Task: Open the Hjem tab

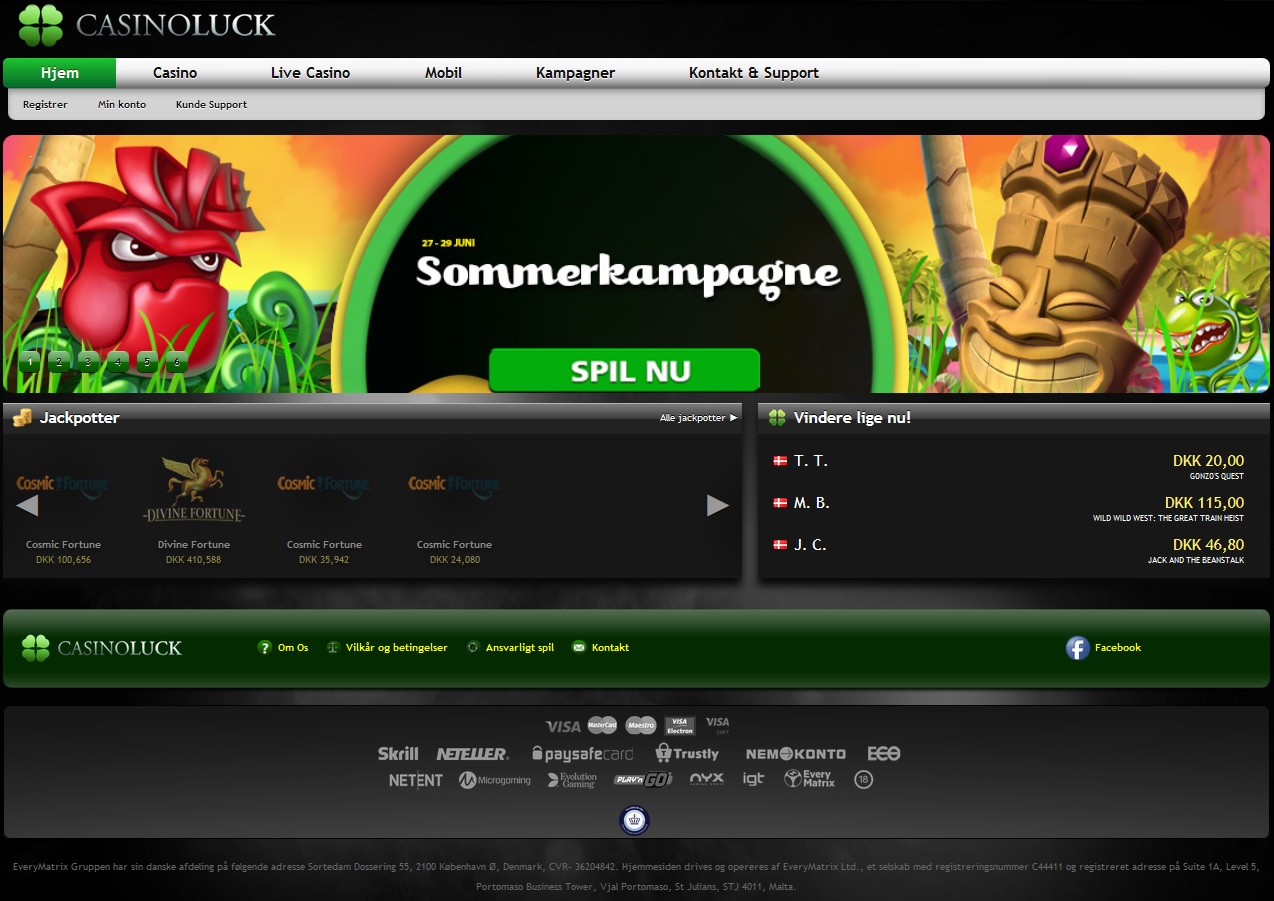Action: pos(60,73)
